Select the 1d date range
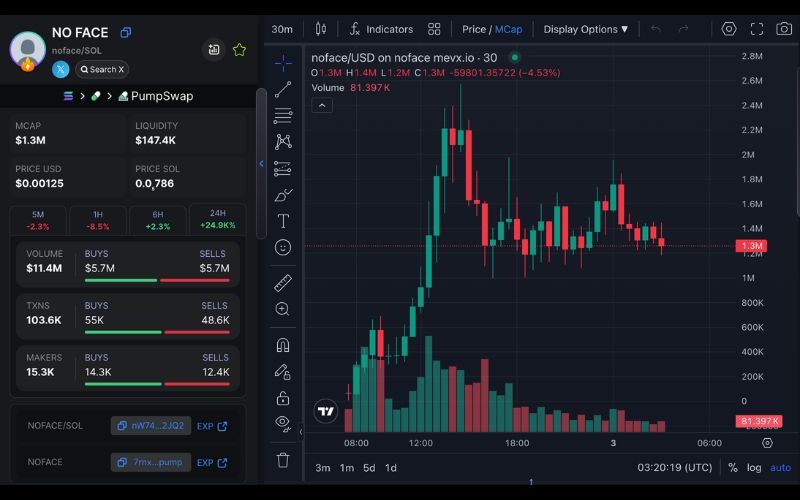 (x=391, y=468)
